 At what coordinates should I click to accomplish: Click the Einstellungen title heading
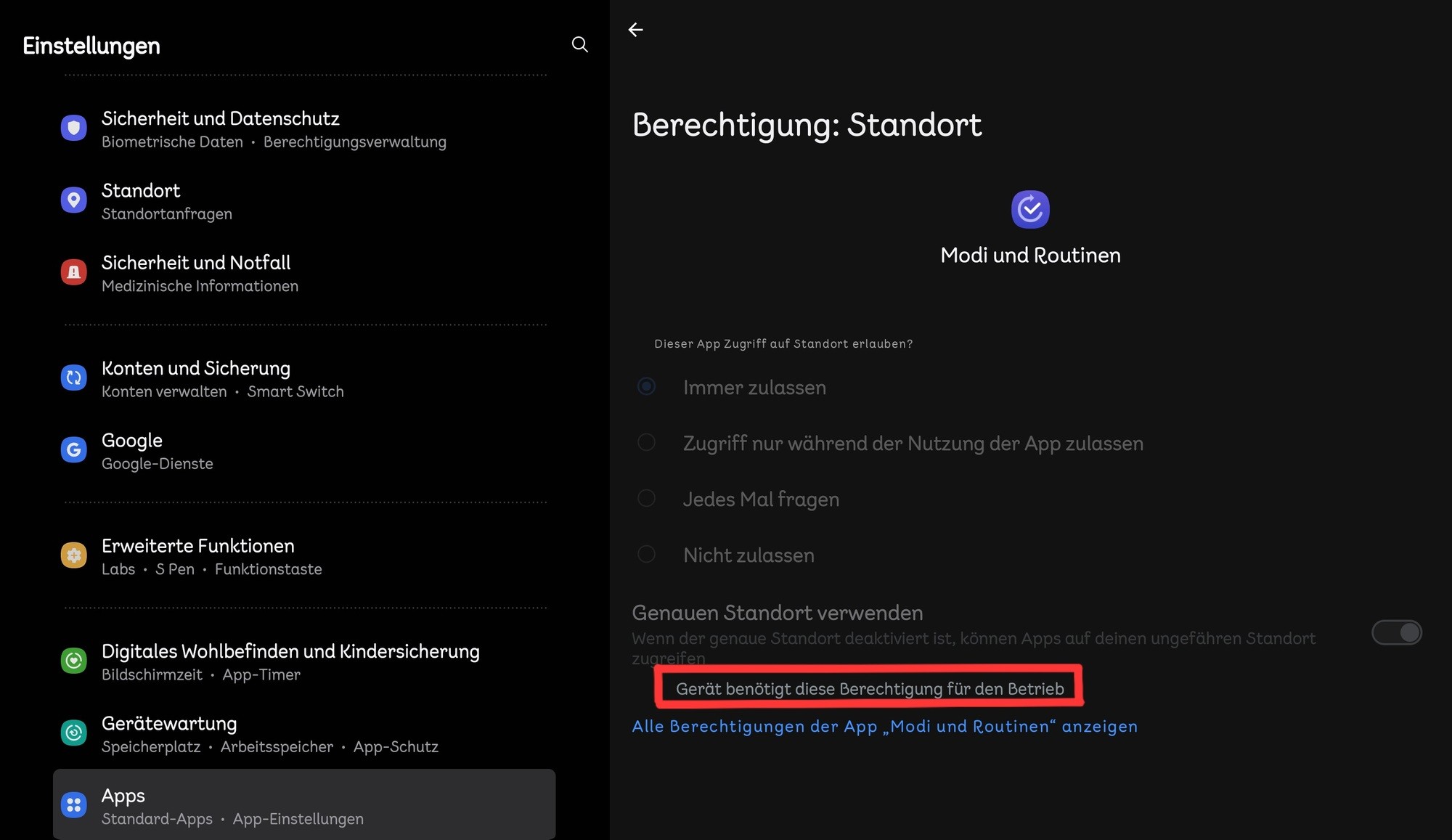point(91,46)
